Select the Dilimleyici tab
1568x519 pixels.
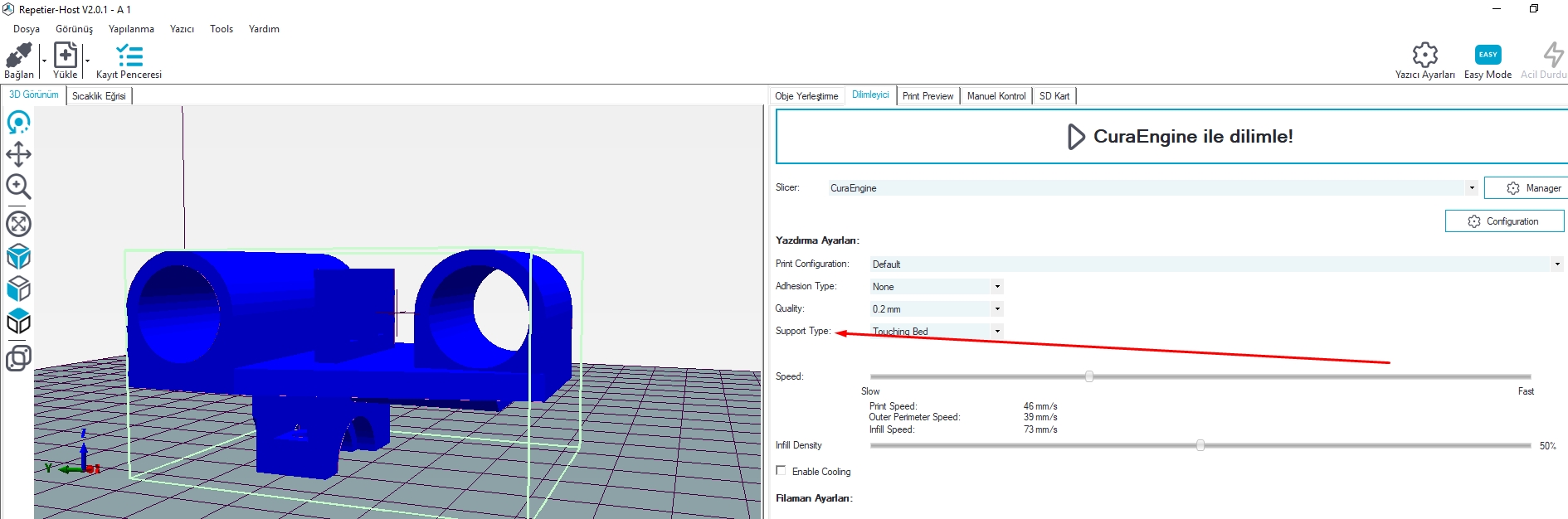pyautogui.click(x=870, y=95)
